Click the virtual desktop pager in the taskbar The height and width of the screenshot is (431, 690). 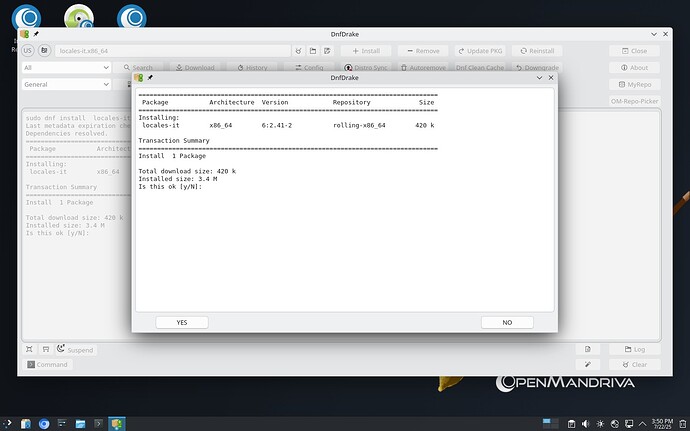pos(550,423)
